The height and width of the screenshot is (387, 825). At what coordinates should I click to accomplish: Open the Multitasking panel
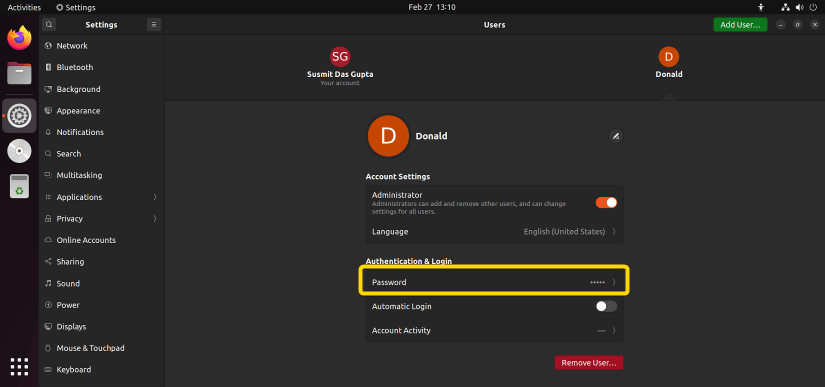[102, 175]
